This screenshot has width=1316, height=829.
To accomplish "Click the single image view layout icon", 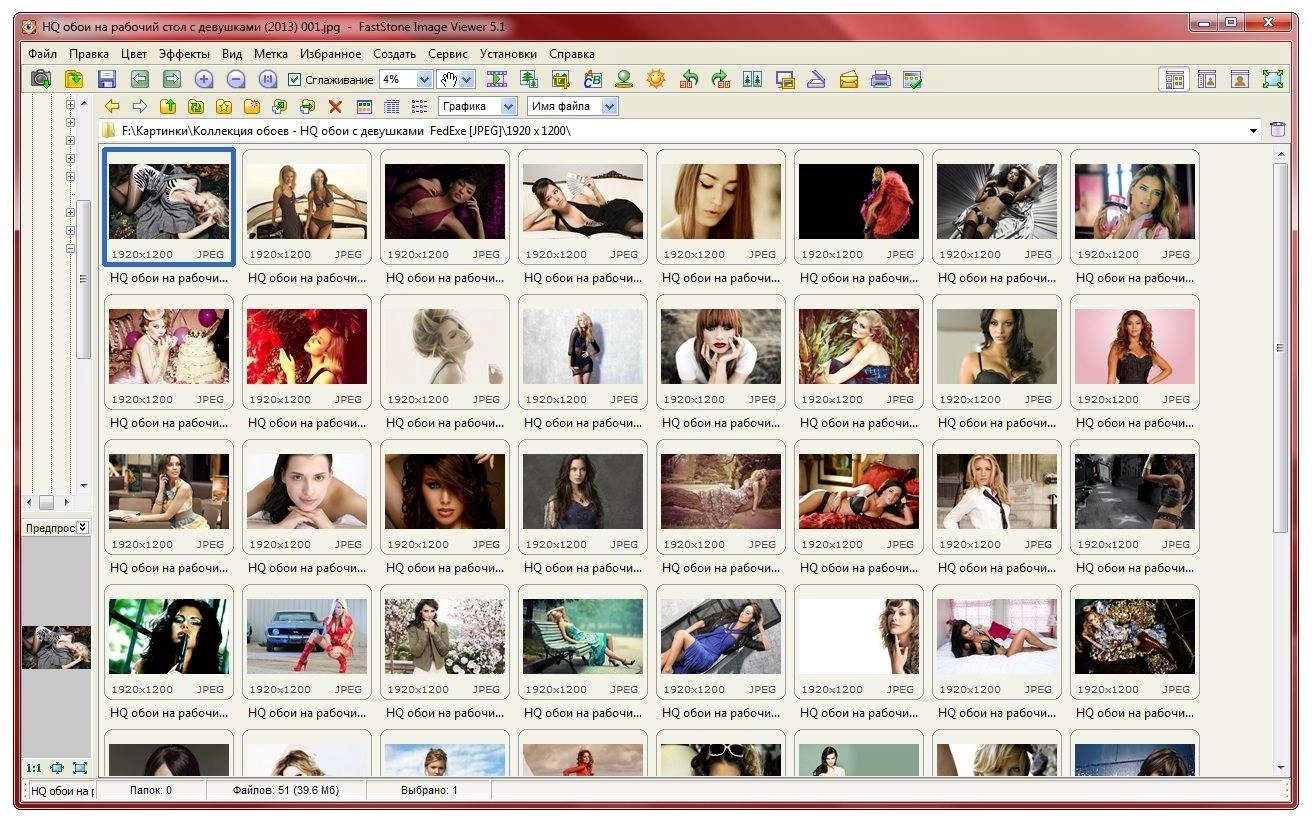I will (1240, 79).
